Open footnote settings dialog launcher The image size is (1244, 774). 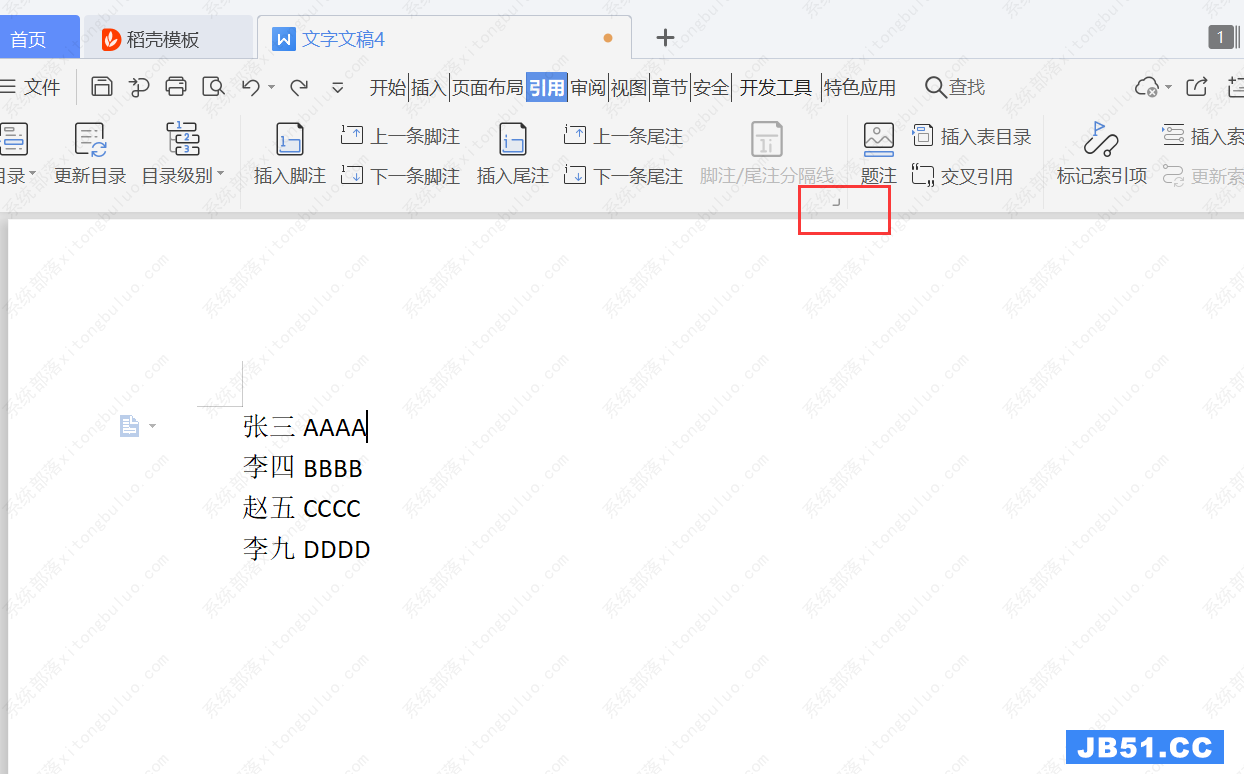836,202
